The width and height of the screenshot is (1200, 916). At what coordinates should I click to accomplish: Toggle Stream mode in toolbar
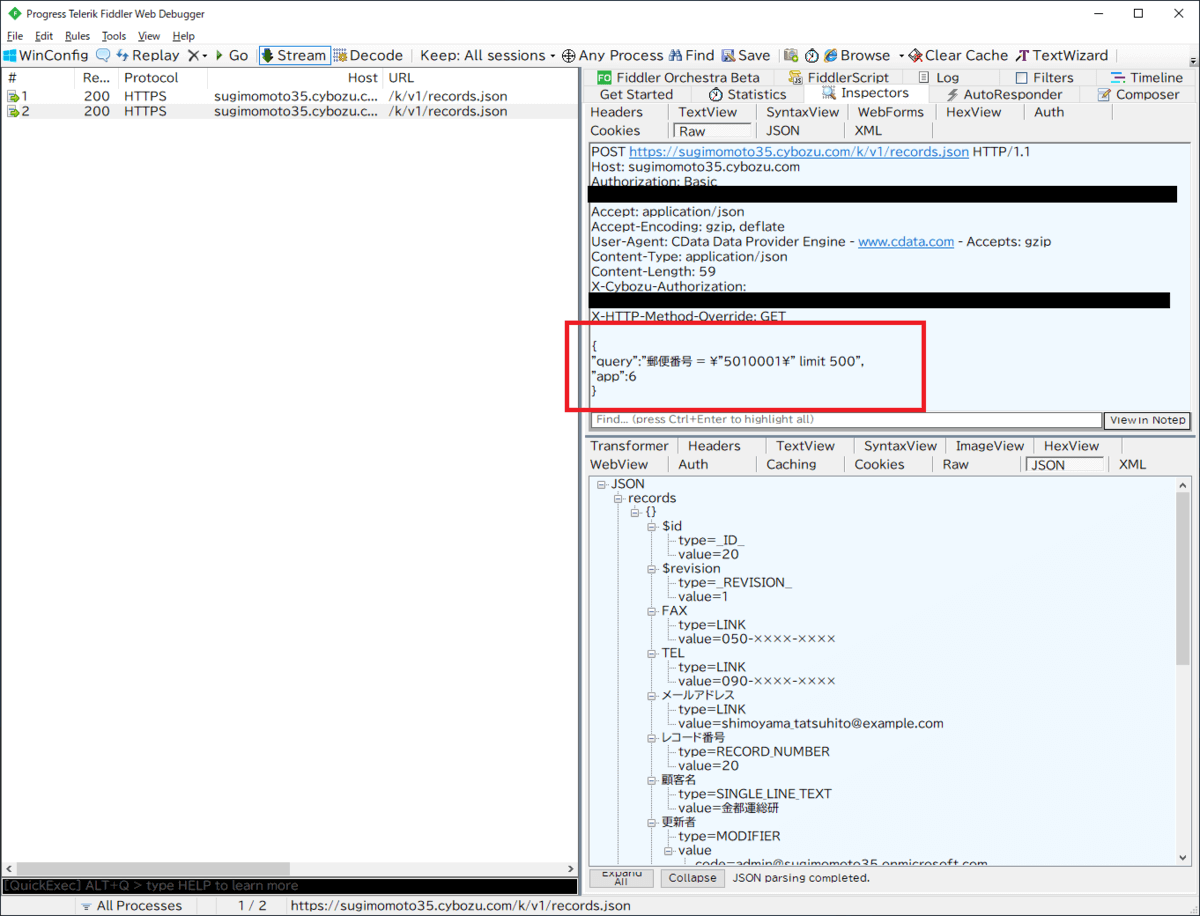click(x=293, y=56)
